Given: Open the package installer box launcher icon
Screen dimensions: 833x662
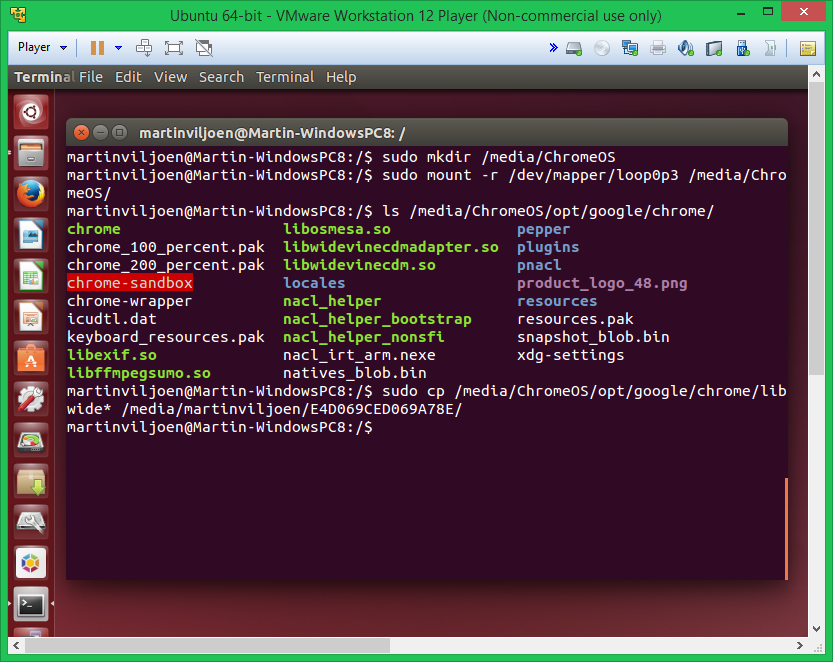Looking at the screenshot, I should point(31,481).
